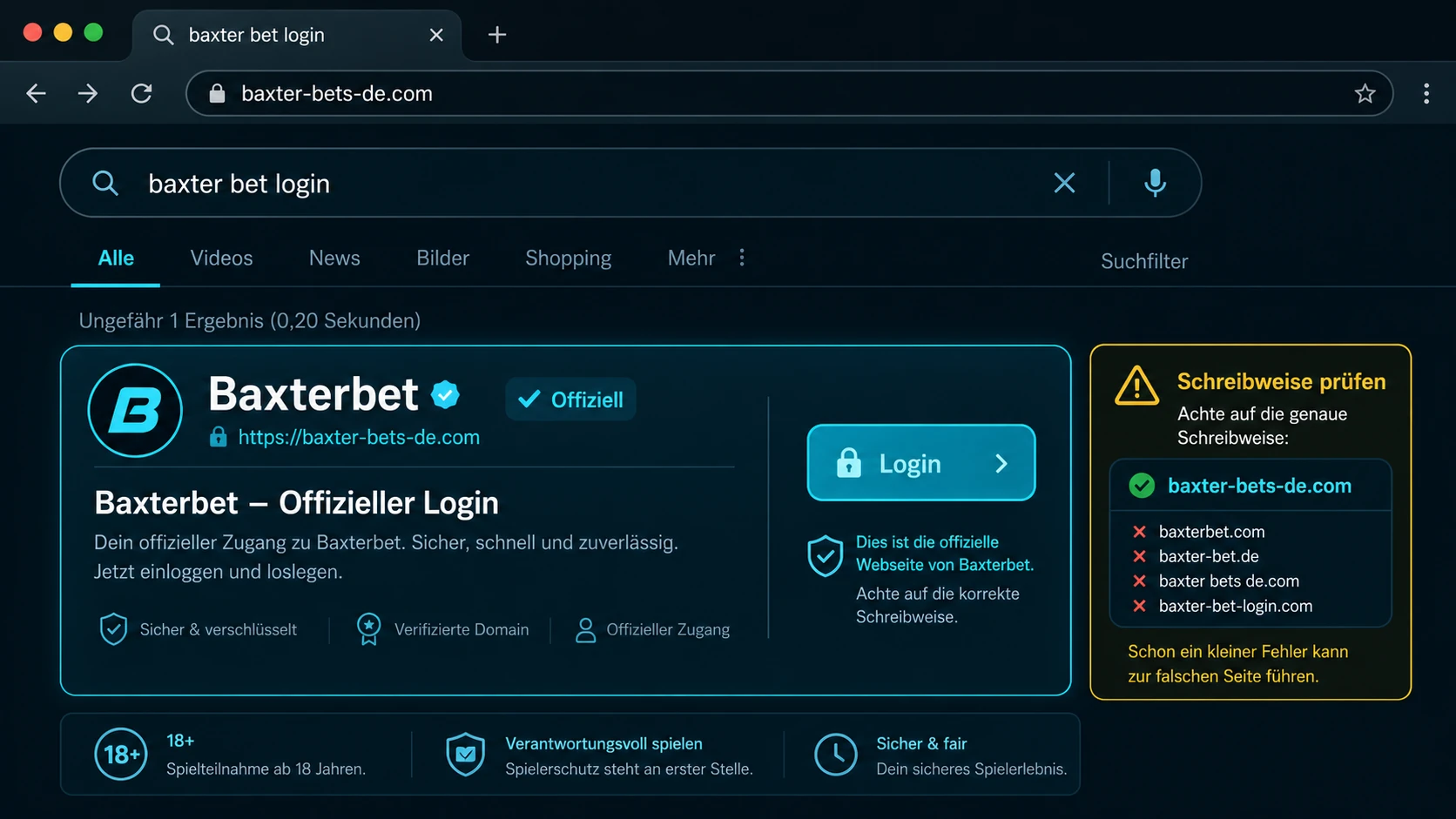Expand the 'Mehr' options menu
Image resolution: width=1456 pixels, height=819 pixels.
coord(706,258)
